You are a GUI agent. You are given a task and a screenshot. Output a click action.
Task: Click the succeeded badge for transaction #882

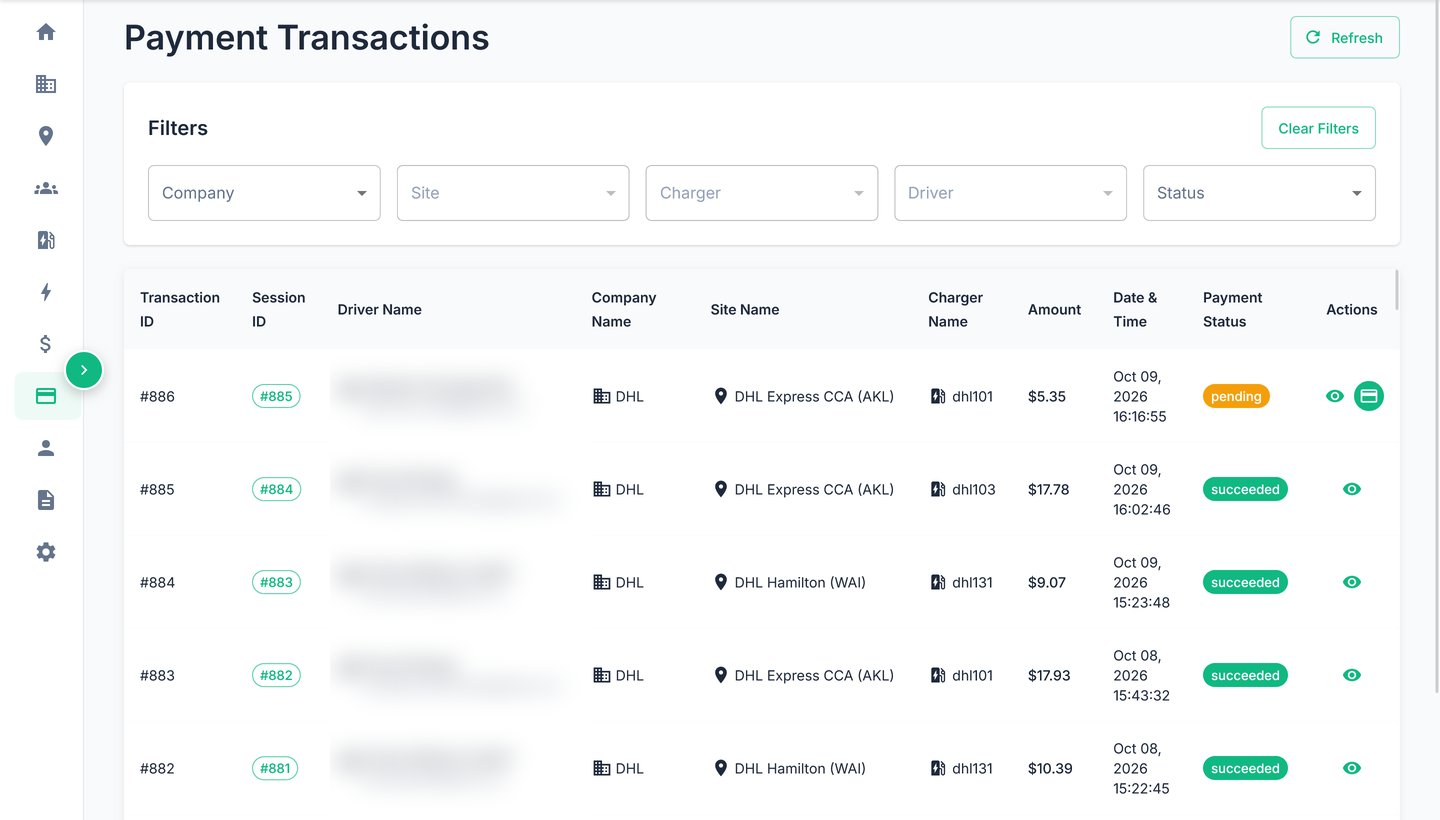pos(1245,768)
